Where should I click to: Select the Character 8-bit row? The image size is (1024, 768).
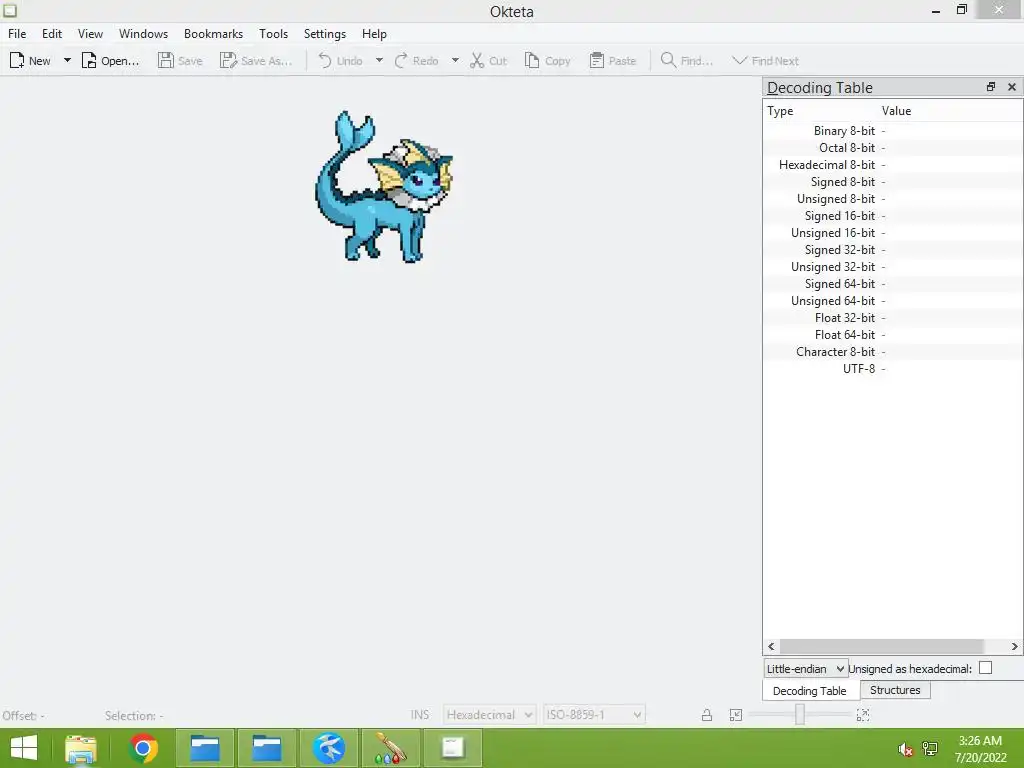click(x=893, y=351)
